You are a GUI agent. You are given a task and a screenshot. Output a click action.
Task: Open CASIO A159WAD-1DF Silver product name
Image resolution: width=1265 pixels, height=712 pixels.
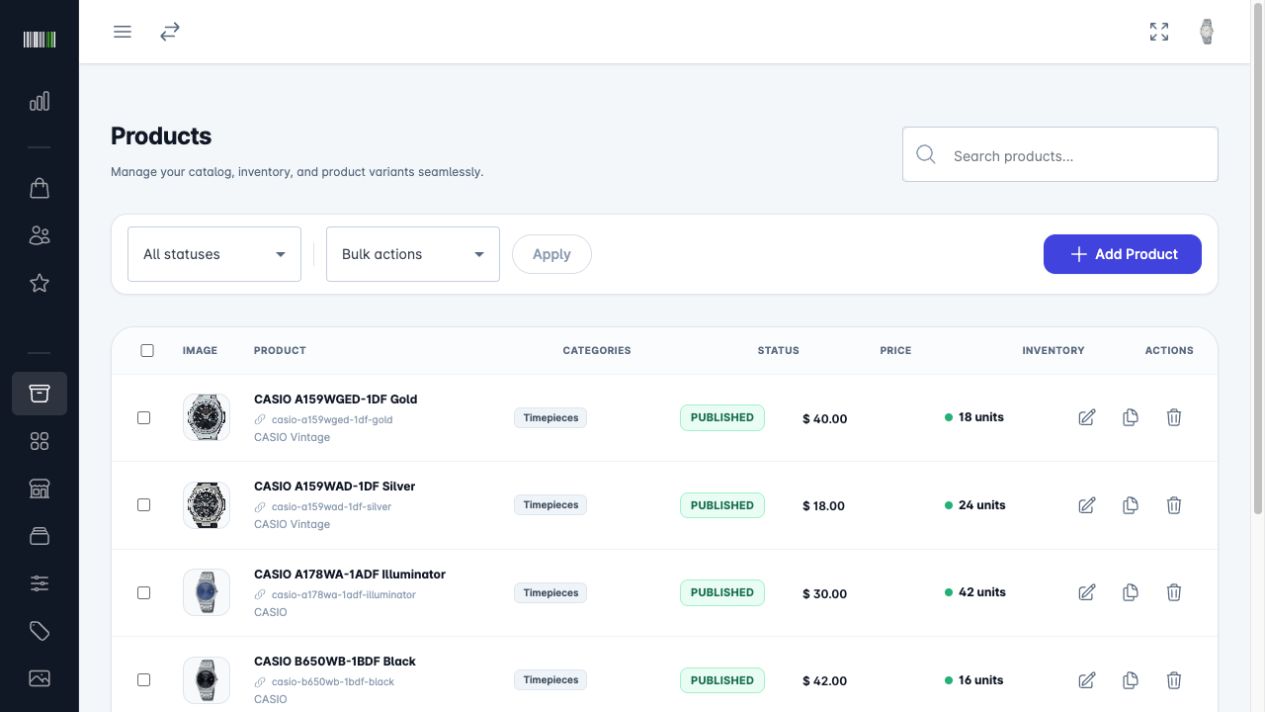coord(334,486)
